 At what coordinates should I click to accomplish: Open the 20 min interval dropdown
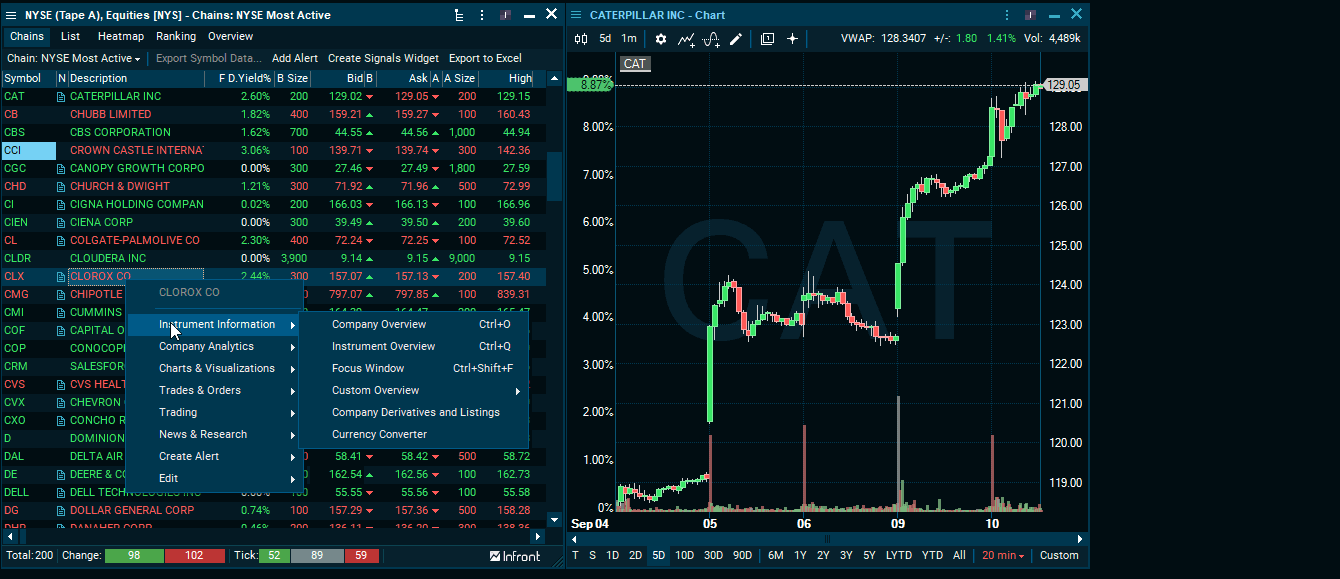(x=1002, y=555)
